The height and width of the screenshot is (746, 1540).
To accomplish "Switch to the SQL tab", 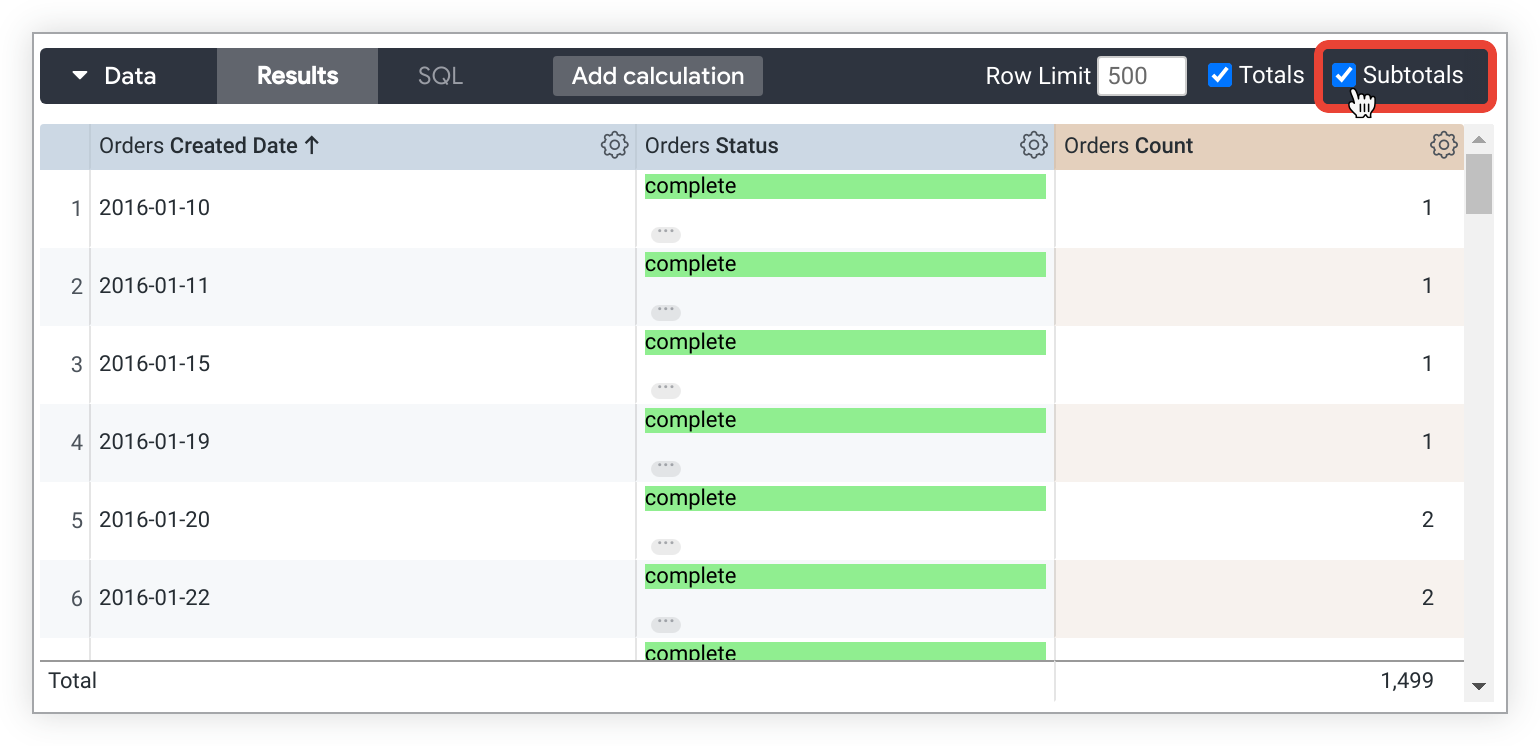I will point(440,76).
